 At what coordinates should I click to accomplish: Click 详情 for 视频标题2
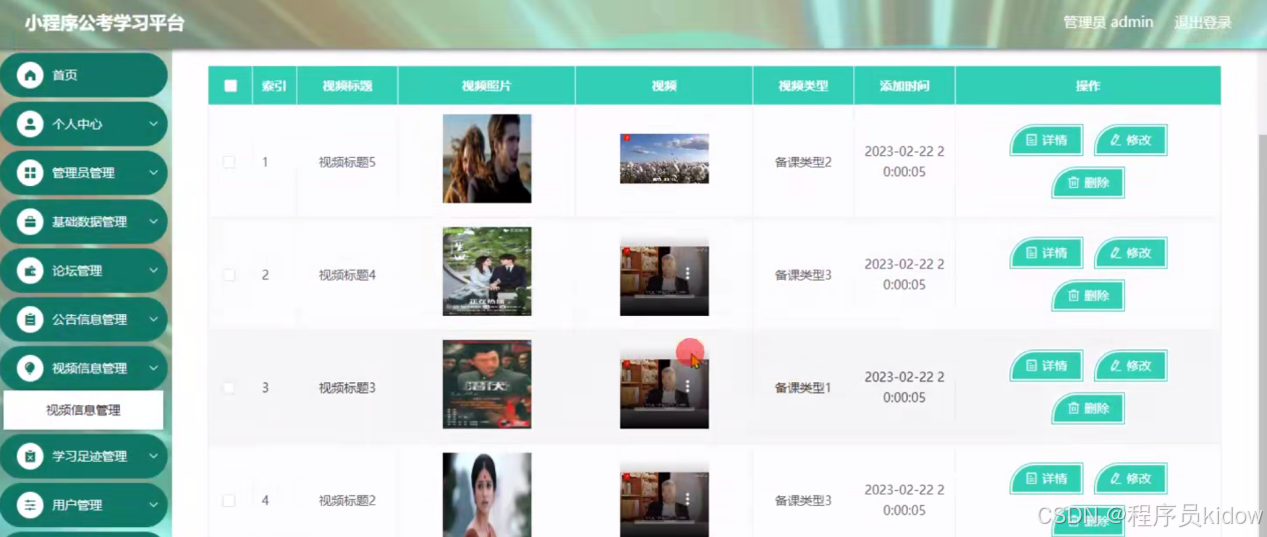pyautogui.click(x=1046, y=479)
